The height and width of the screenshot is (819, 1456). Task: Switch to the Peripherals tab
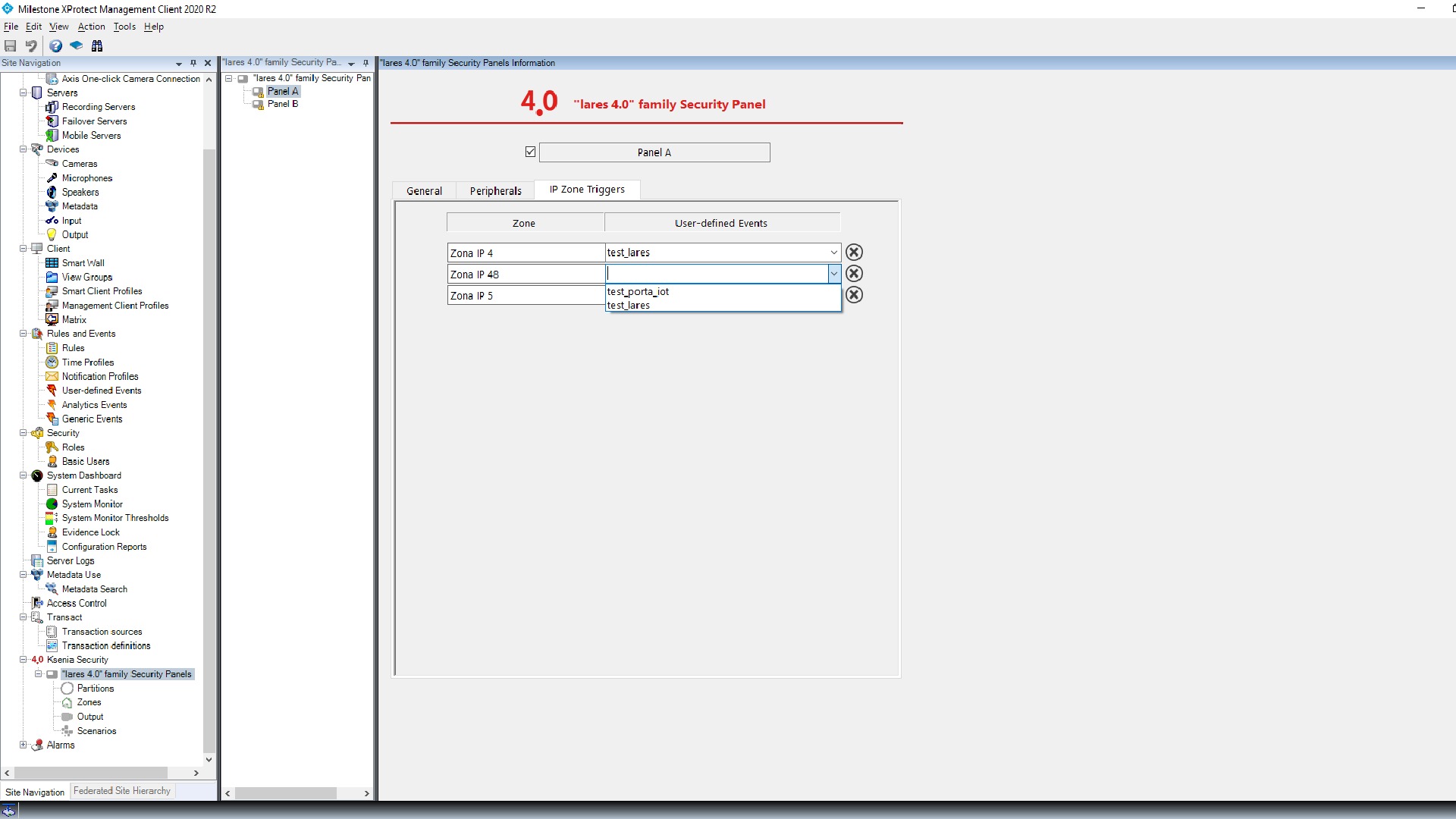click(495, 191)
